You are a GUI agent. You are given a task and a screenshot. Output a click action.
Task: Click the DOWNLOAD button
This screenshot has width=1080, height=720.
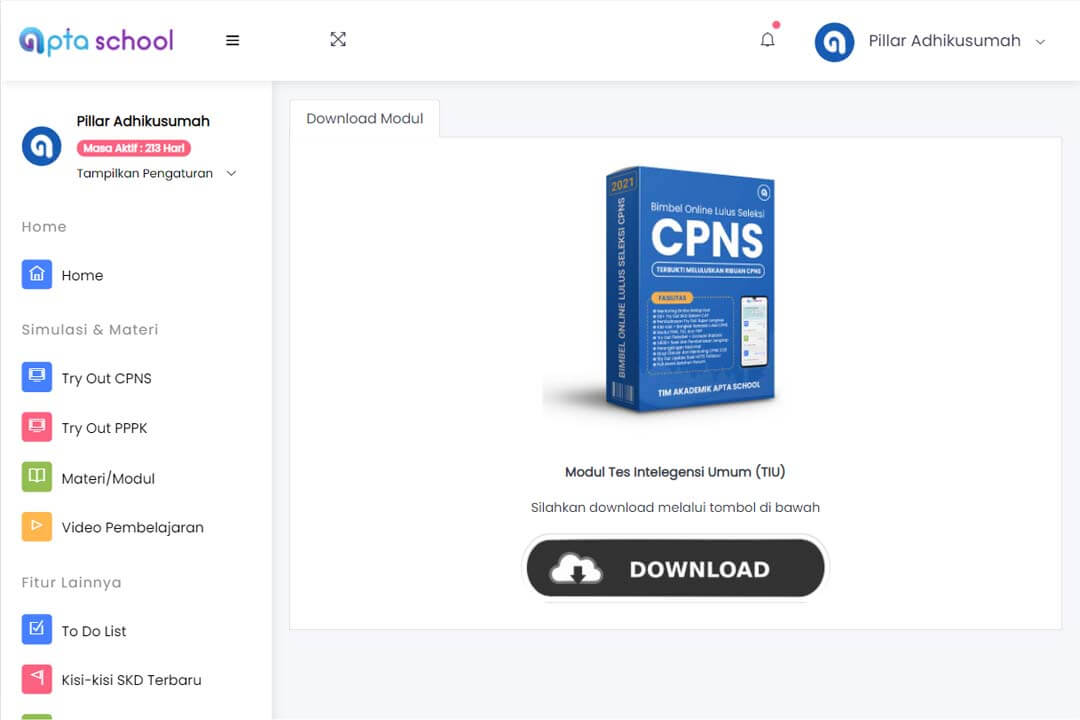coord(675,568)
